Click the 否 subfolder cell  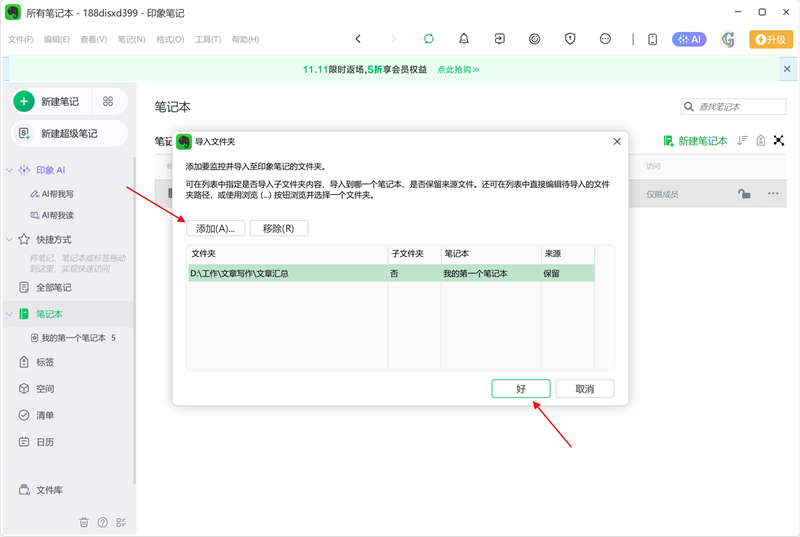pos(414,273)
